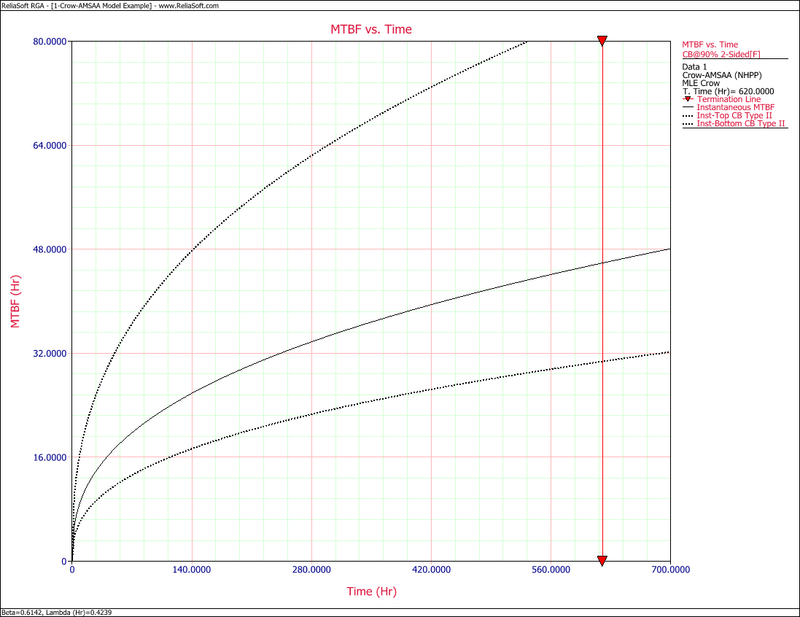The image size is (800, 617).
Task: Click the y-axis value 32.0000
Action: [50, 354]
